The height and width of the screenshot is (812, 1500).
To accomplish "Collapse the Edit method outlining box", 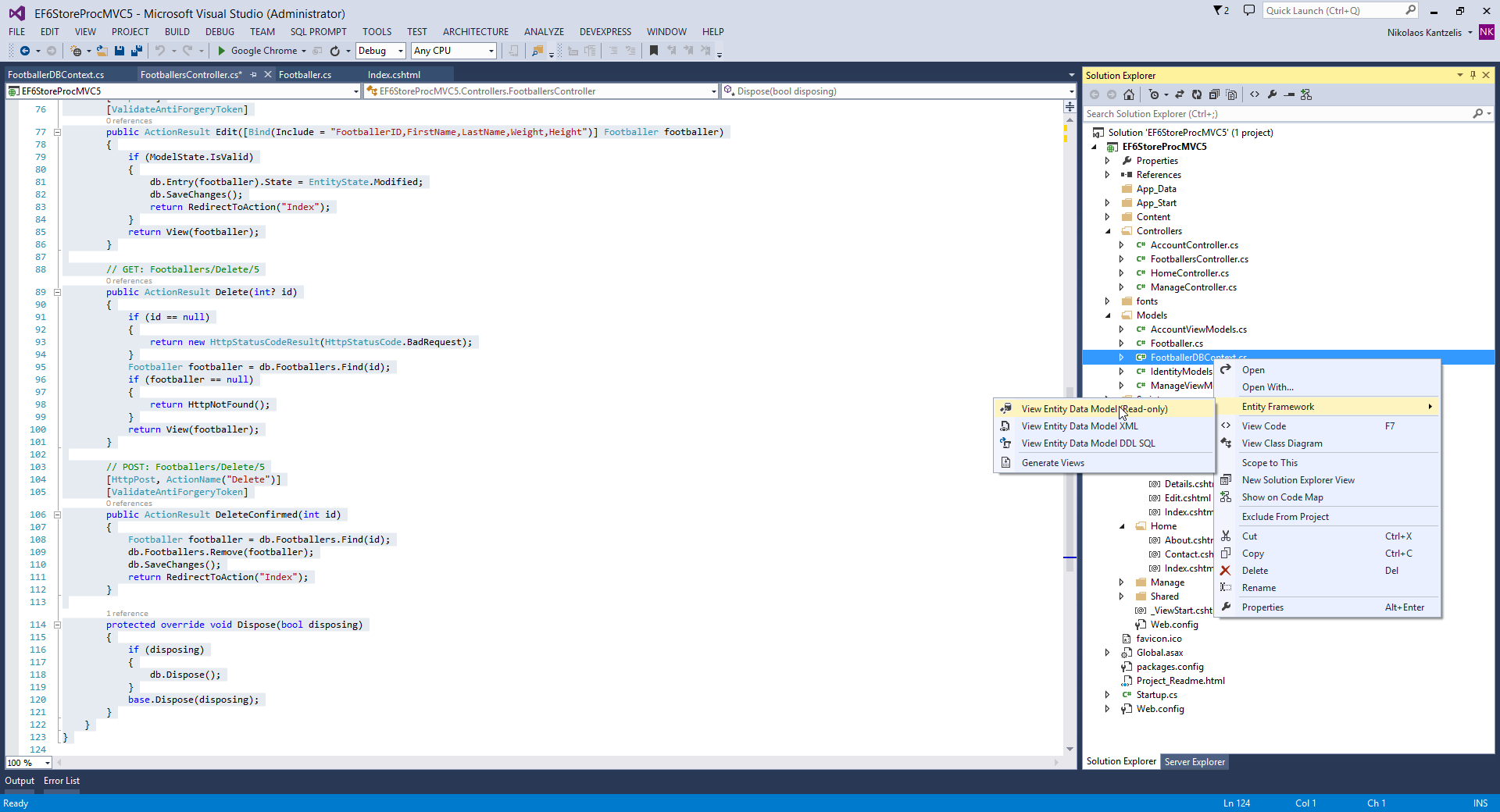I will click(x=57, y=132).
